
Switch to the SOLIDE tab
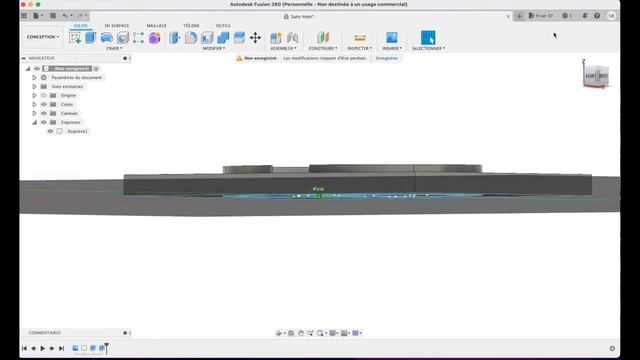coord(80,26)
